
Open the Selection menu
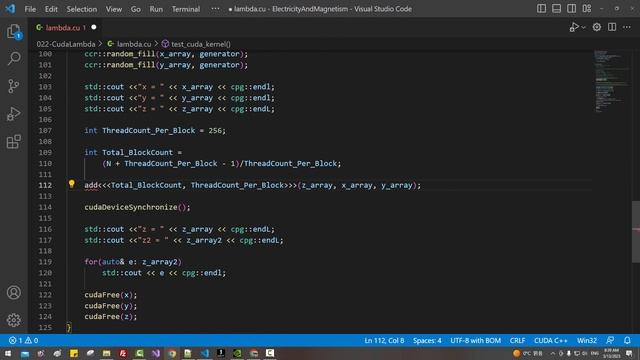(x=82, y=9)
